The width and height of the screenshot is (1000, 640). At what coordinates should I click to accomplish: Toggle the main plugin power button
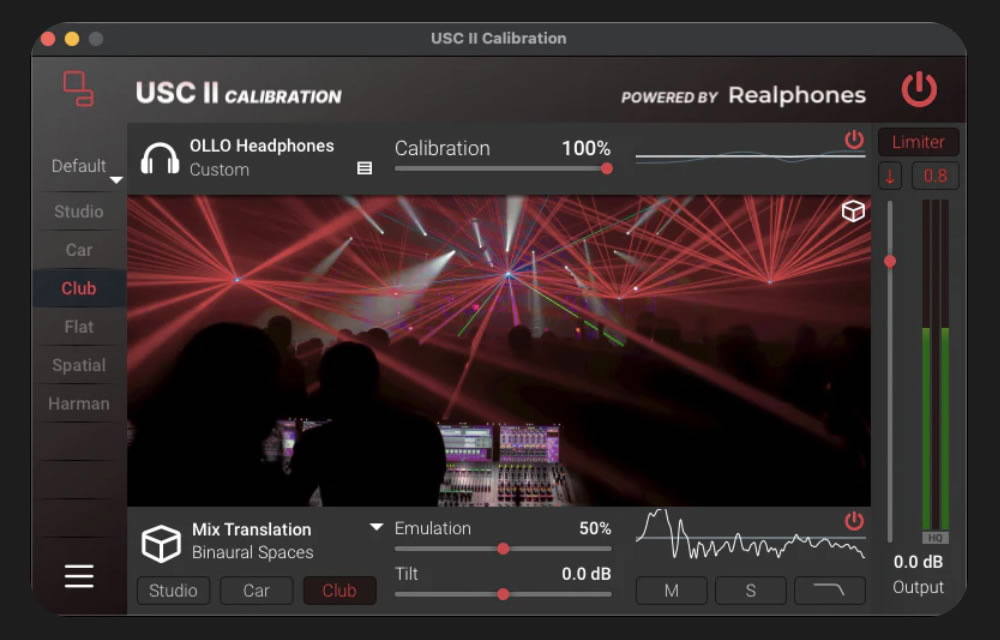[x=919, y=90]
